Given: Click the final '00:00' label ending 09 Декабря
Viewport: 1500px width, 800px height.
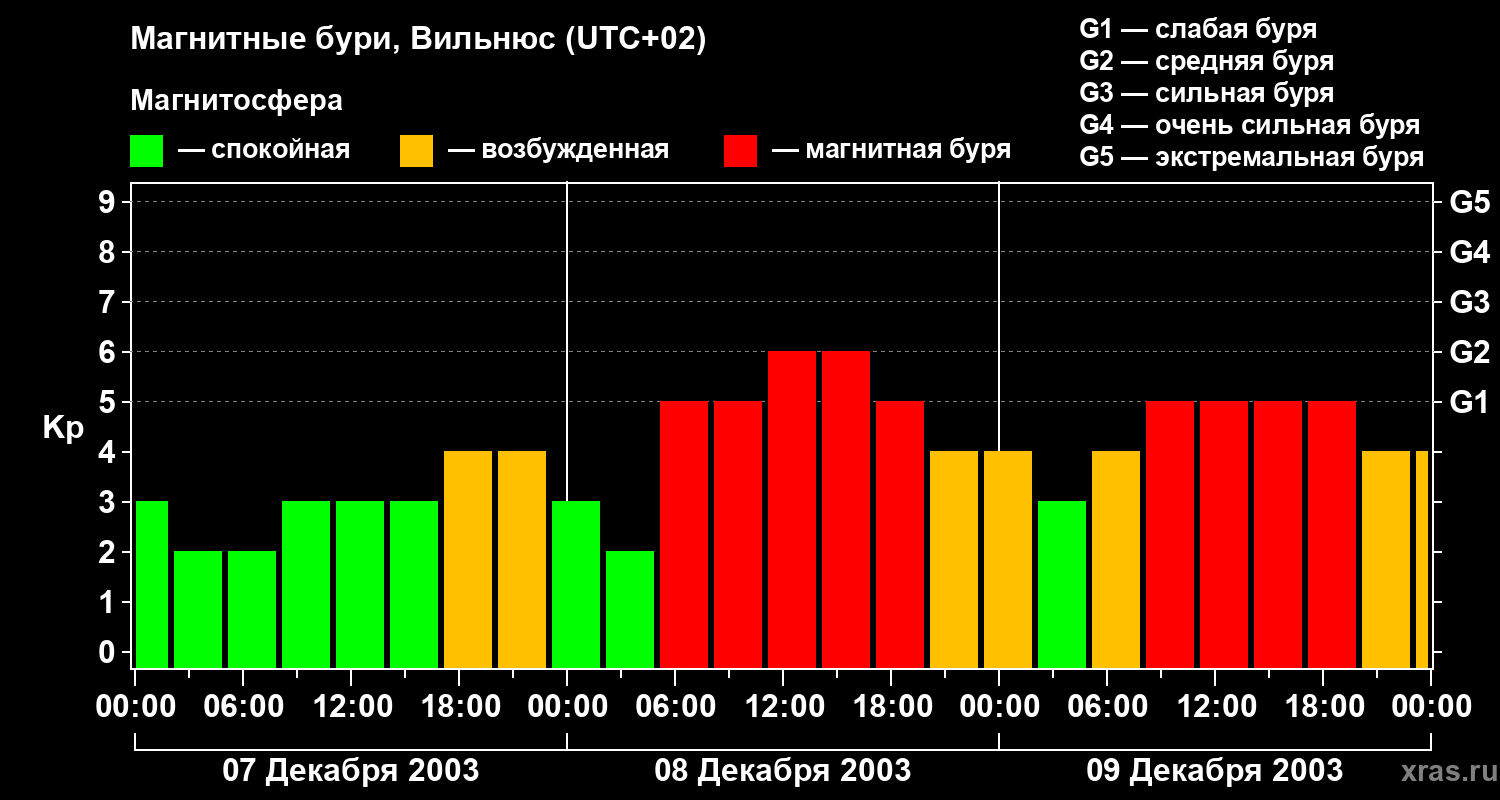Looking at the screenshot, I should (x=1431, y=706).
